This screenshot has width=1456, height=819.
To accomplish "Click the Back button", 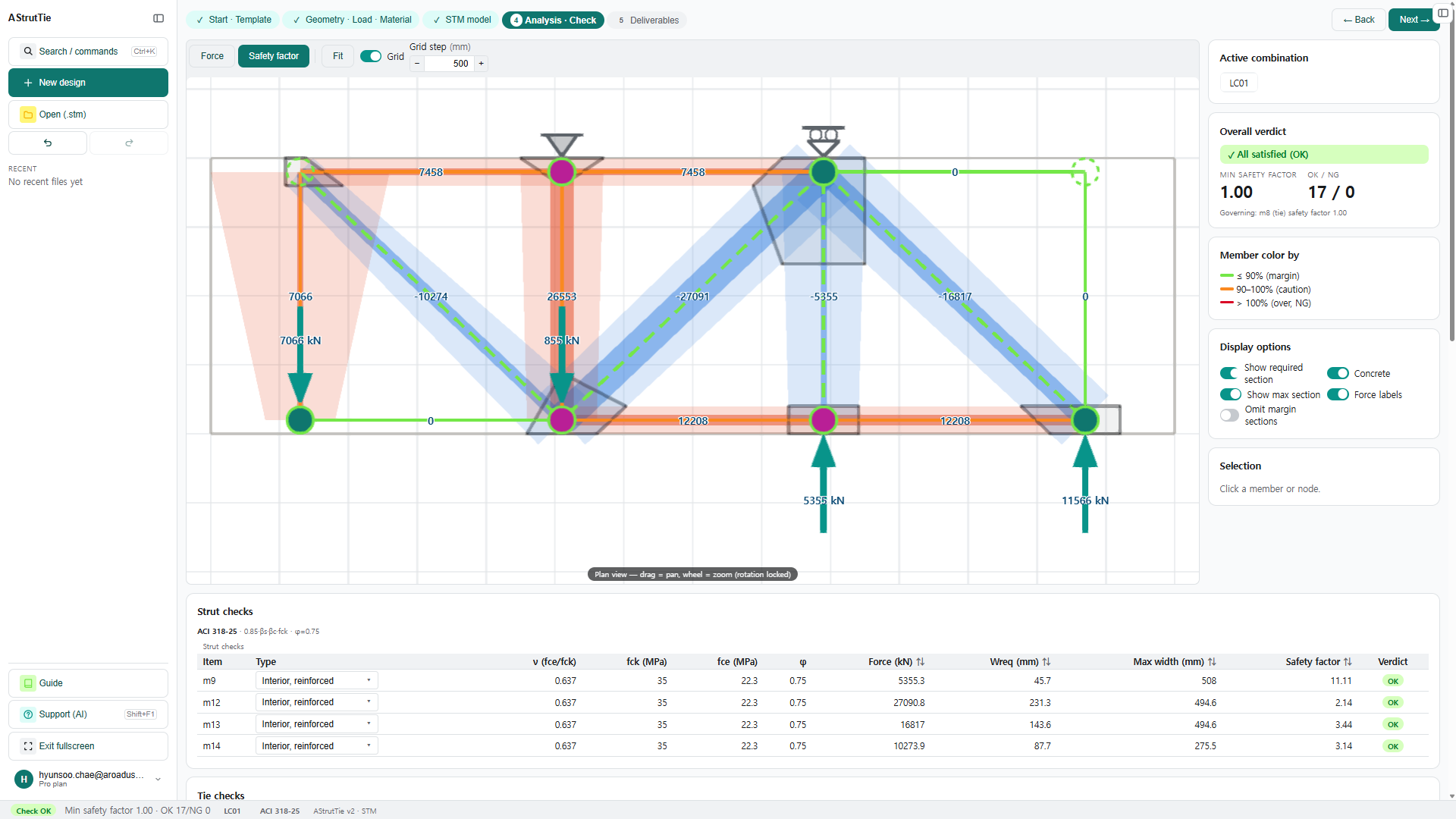I will pyautogui.click(x=1359, y=20).
